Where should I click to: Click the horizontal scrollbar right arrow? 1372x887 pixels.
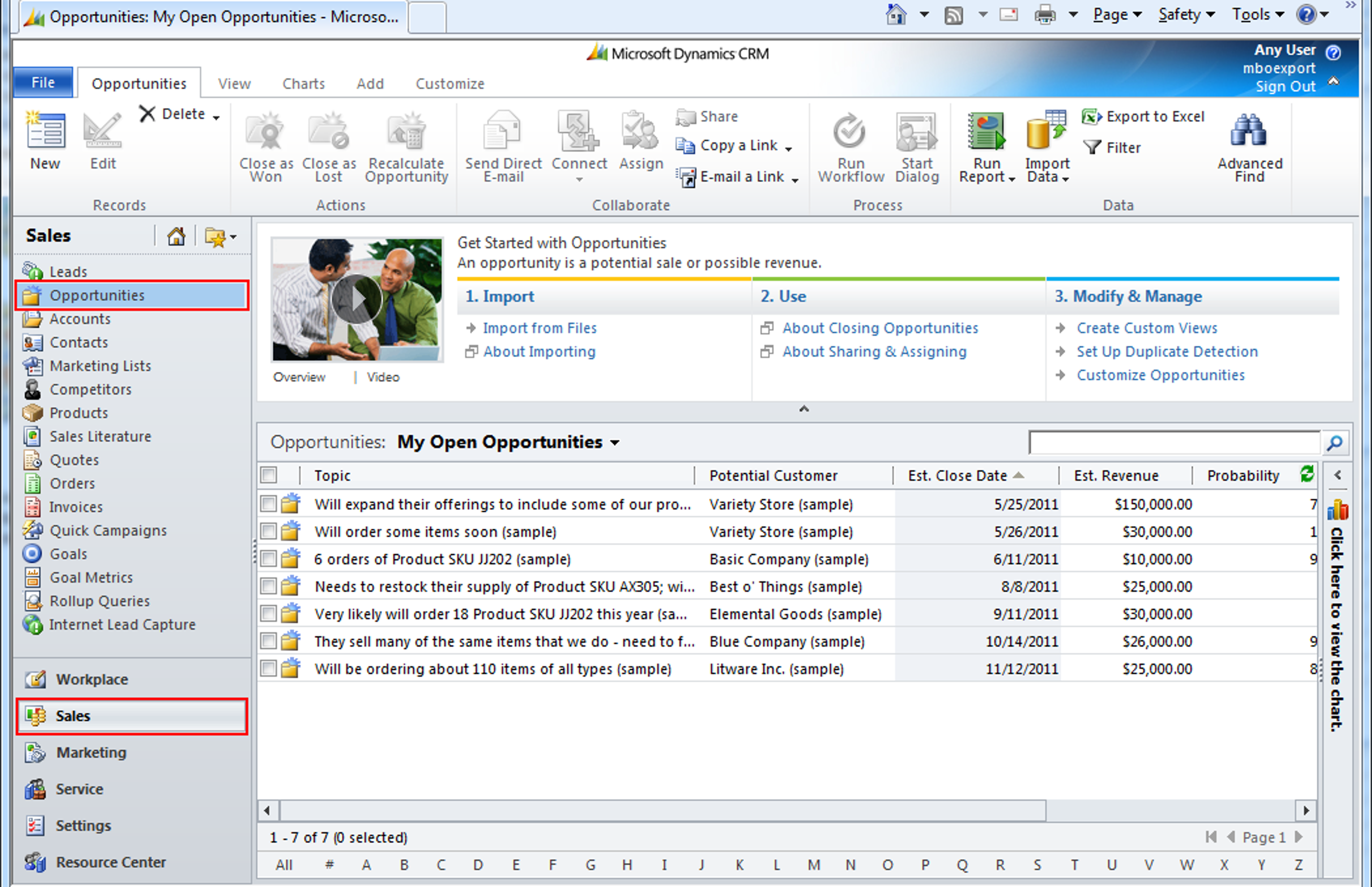click(x=1306, y=810)
